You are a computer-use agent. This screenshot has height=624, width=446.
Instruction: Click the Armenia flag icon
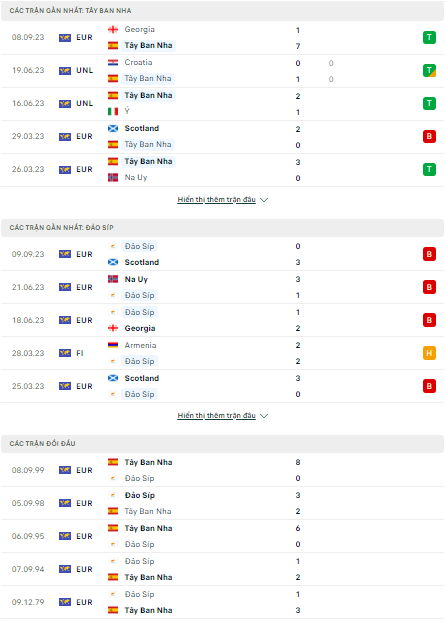click(113, 345)
